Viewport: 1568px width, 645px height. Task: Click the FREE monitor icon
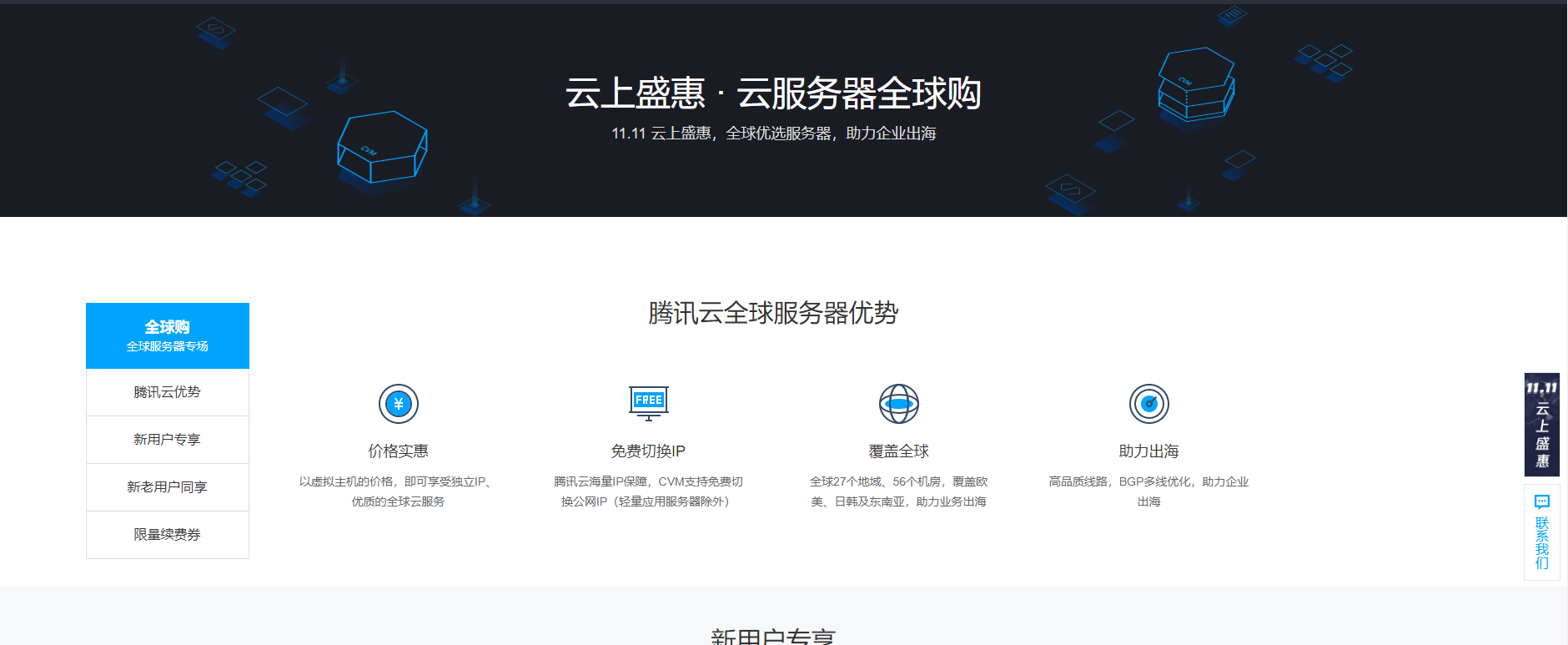(x=649, y=403)
